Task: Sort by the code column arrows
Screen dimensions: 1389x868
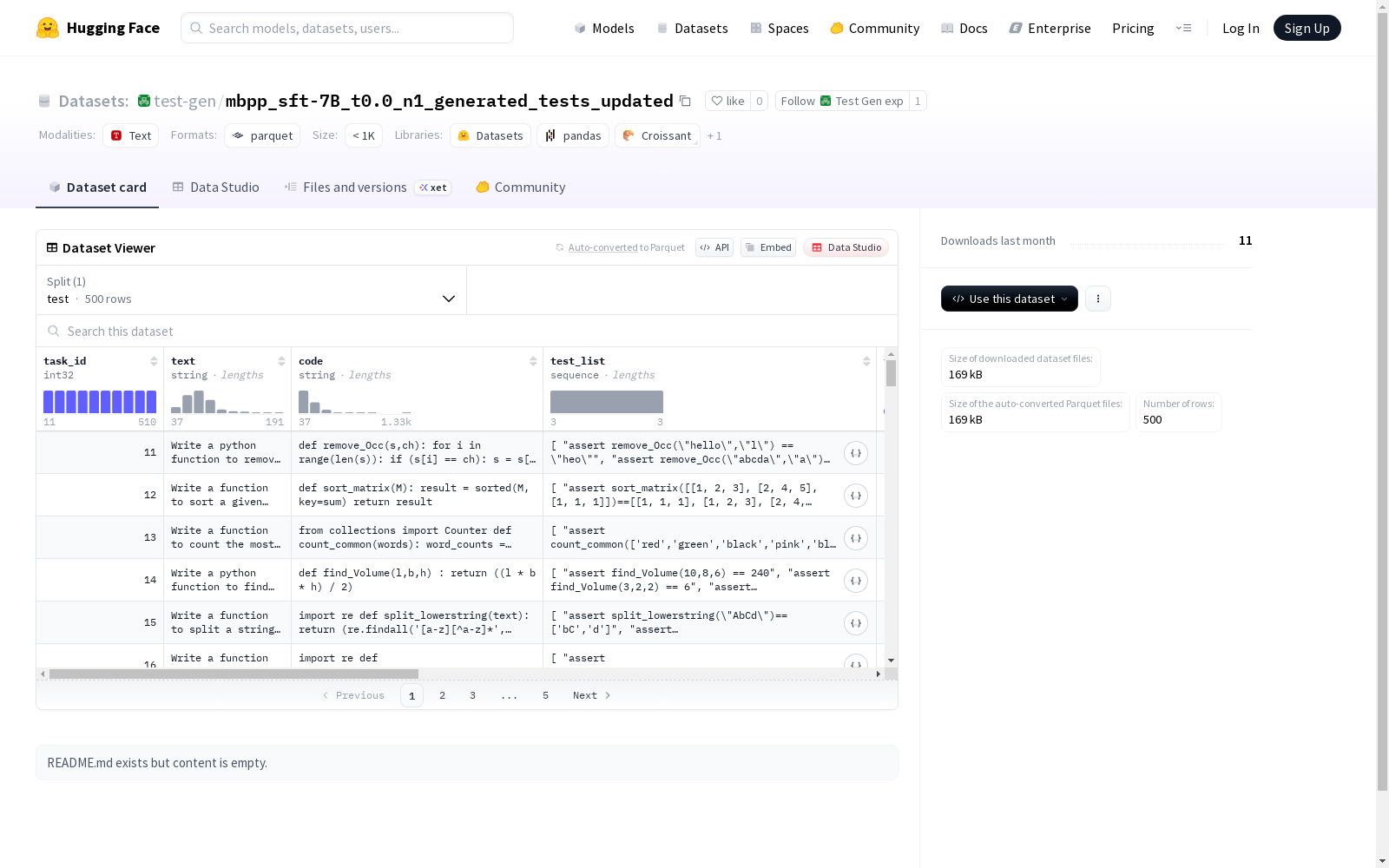Action: tap(533, 361)
